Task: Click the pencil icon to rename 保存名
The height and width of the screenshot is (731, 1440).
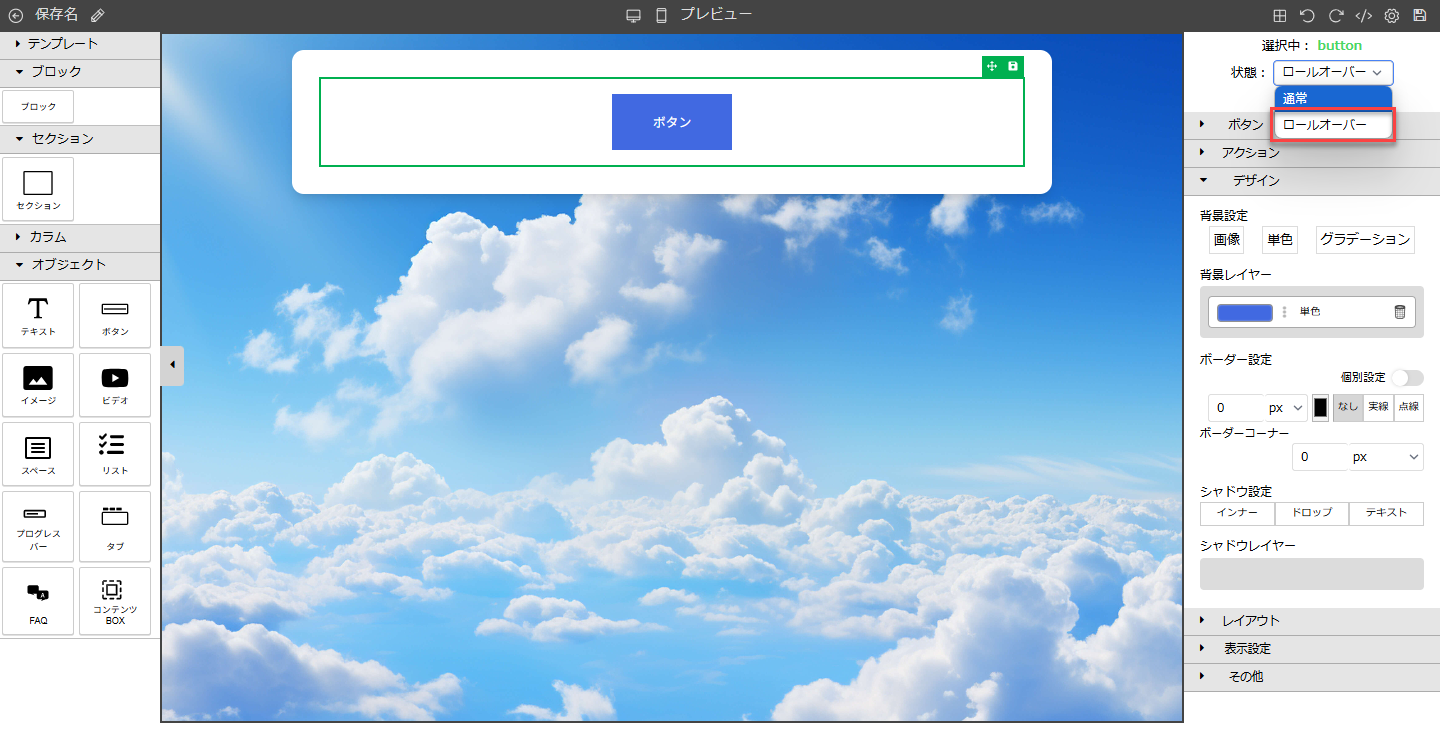Action: click(x=97, y=15)
